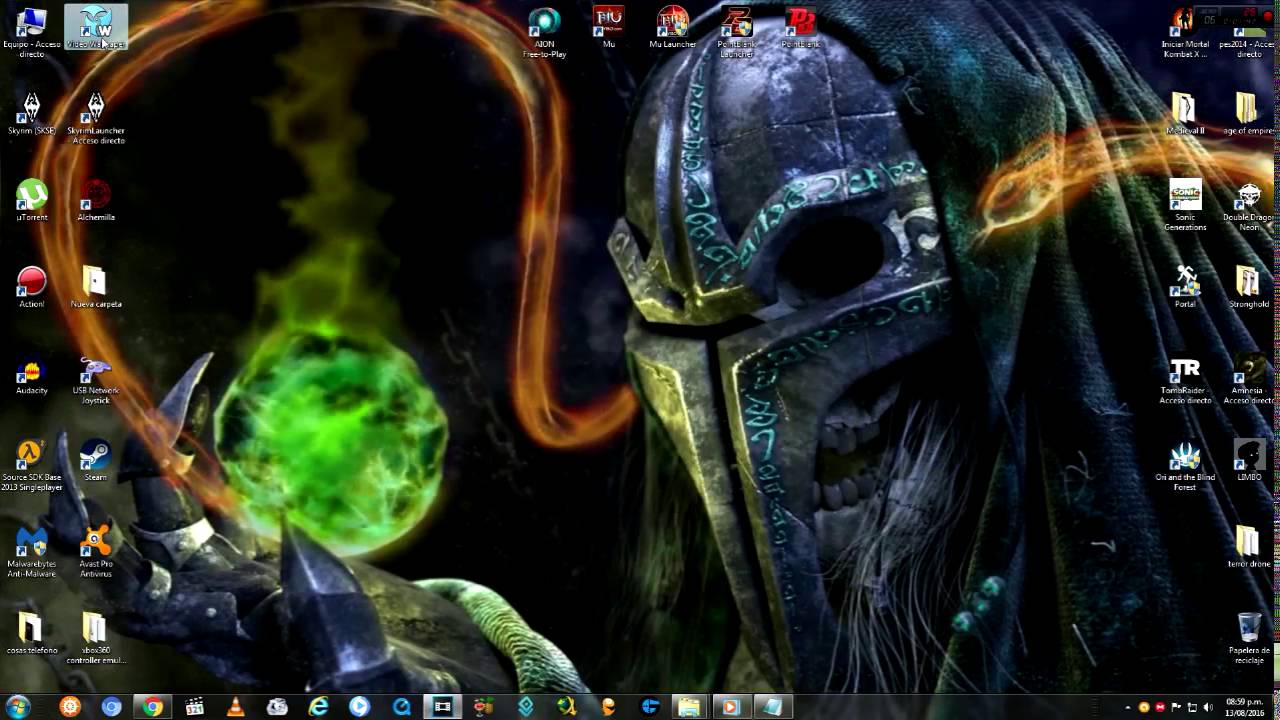Open the QuickTime Q taskbar icon
This screenshot has height=720, width=1280.
401,707
